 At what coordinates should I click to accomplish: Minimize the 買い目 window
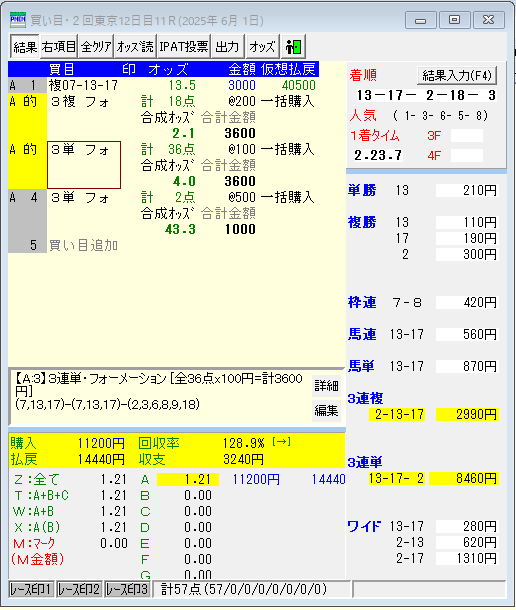tap(421, 20)
